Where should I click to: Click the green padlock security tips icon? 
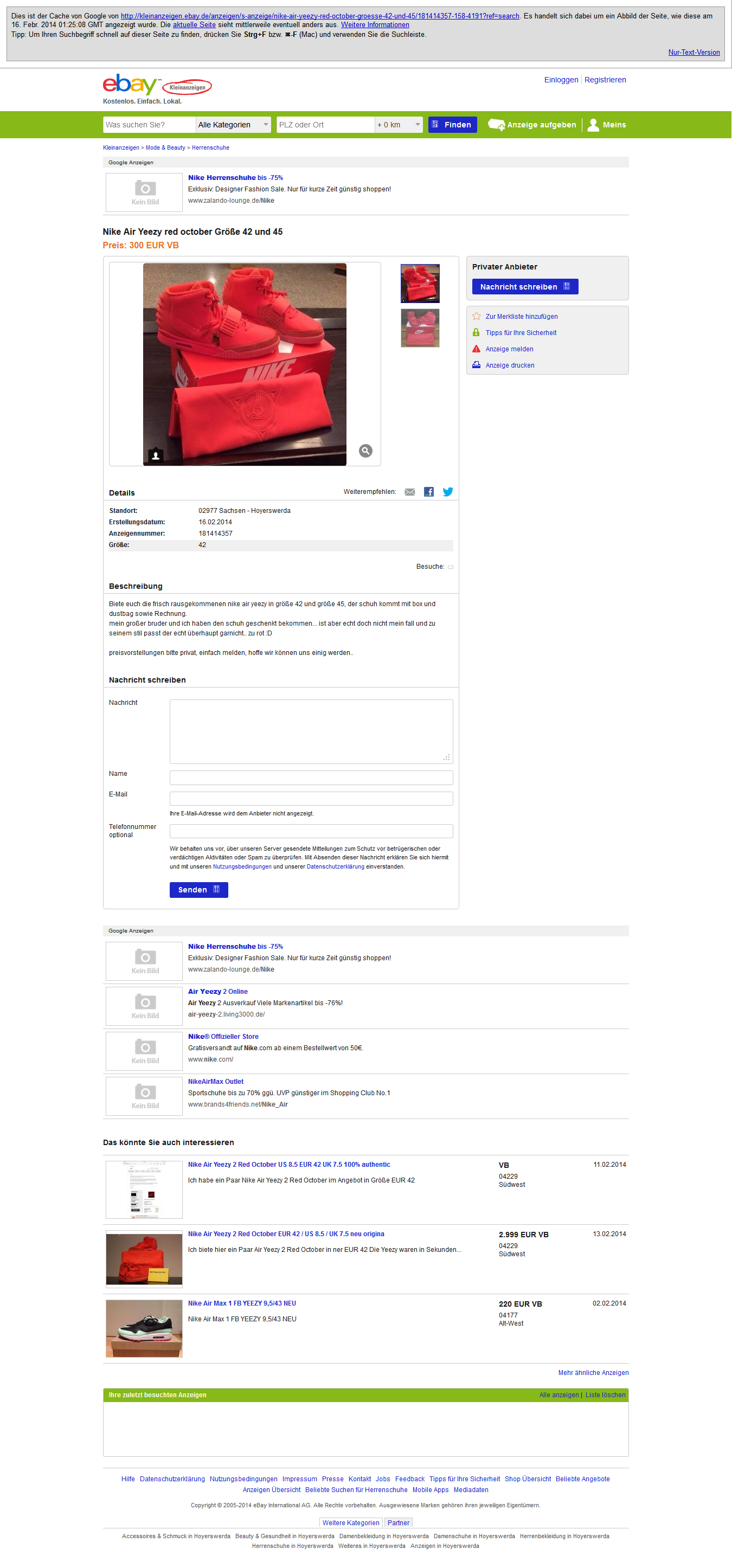[476, 332]
